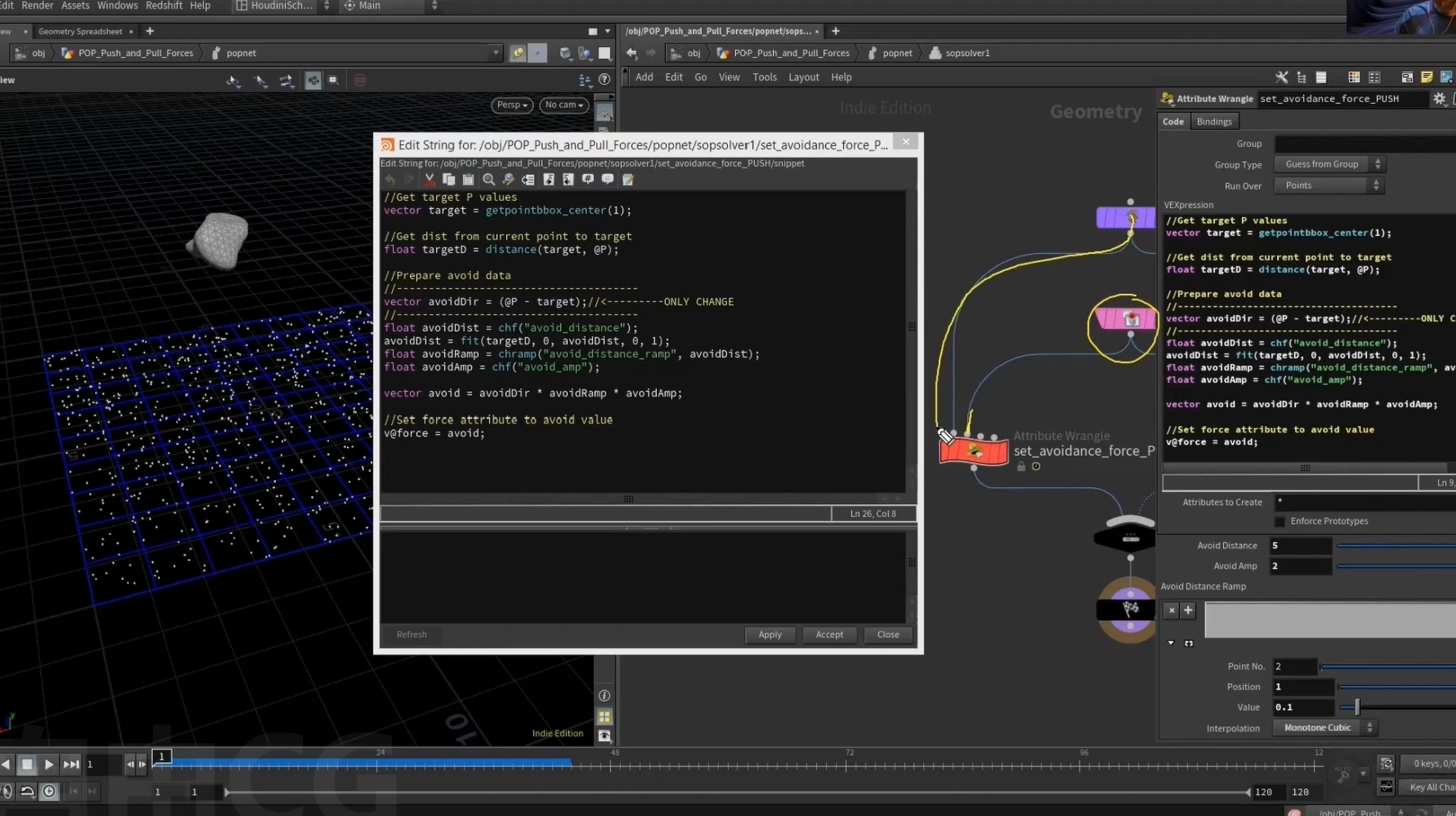Click the Accept button
The image size is (1456, 816).
(828, 635)
